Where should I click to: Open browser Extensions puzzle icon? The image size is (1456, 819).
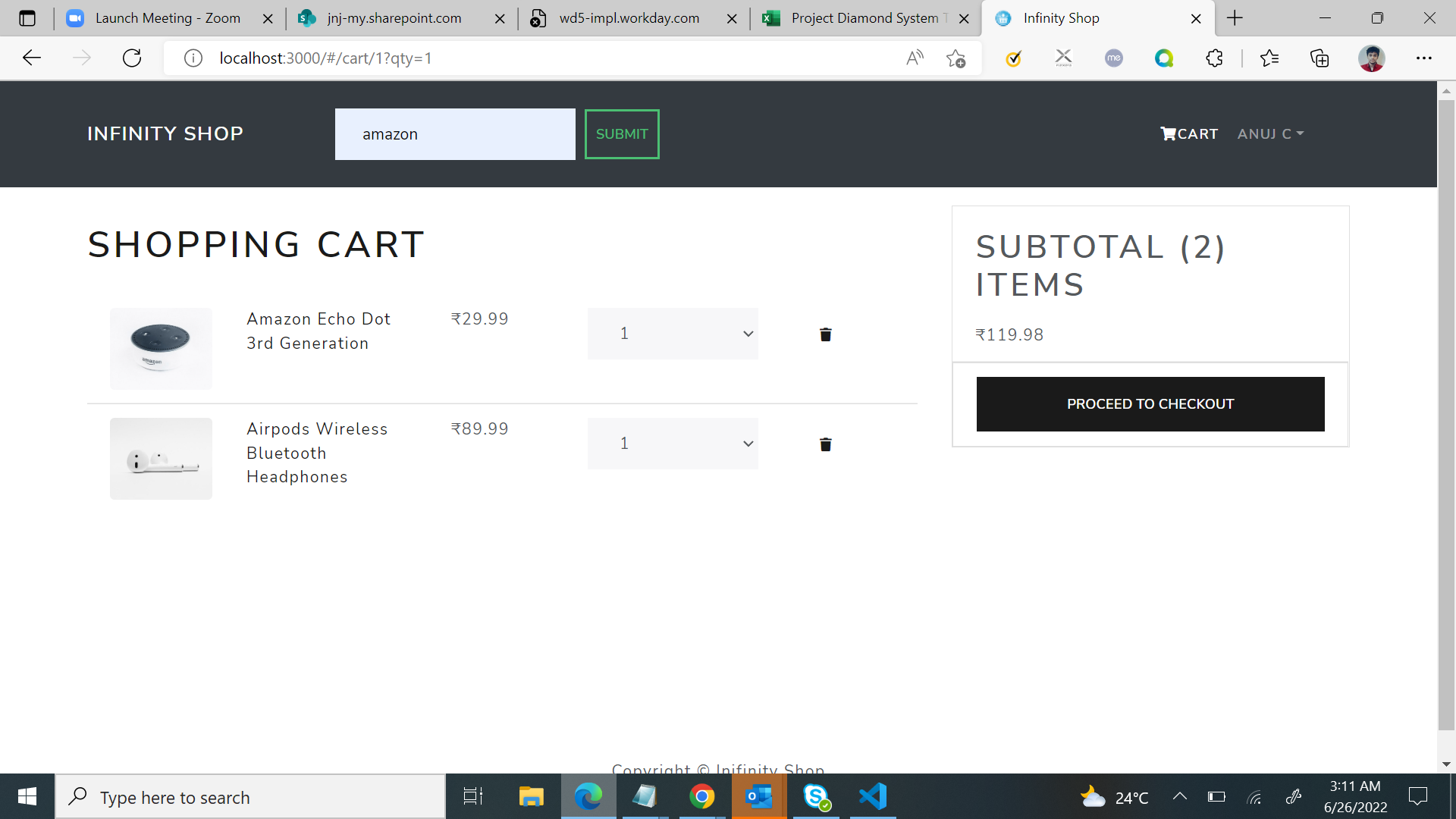pos(1214,58)
